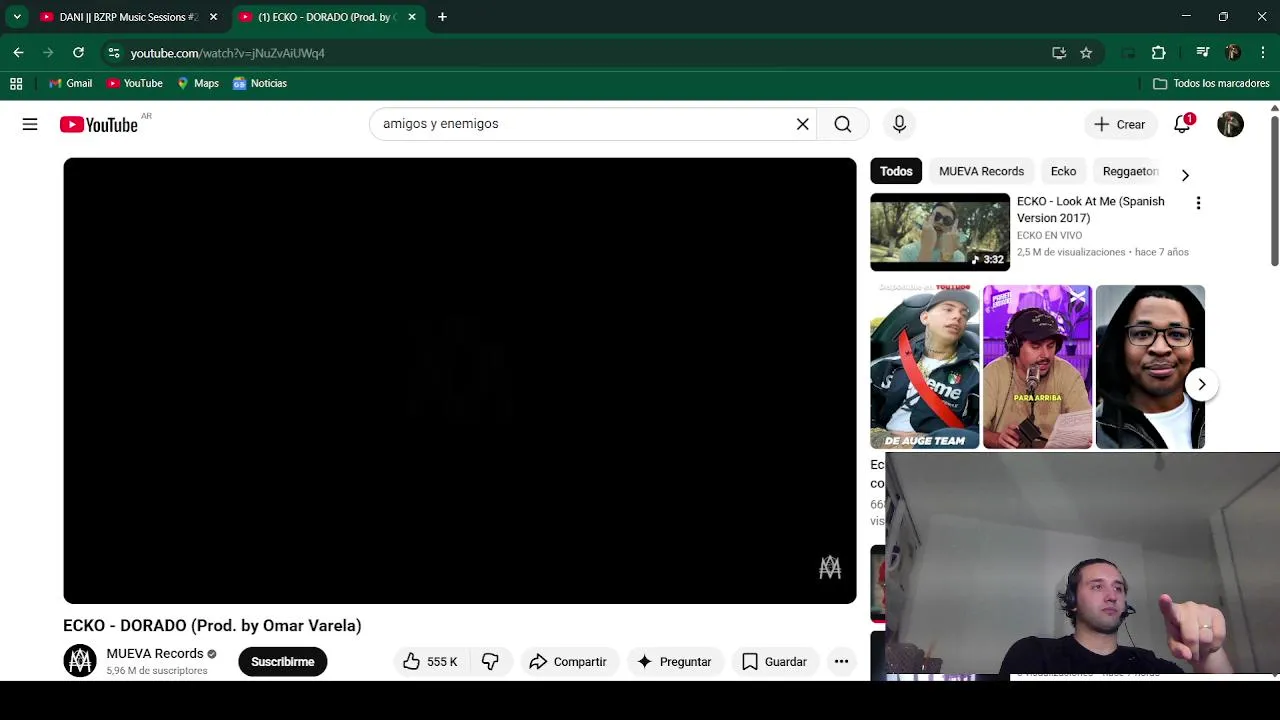
Task: Share the video with Compartir
Action: coord(568,661)
